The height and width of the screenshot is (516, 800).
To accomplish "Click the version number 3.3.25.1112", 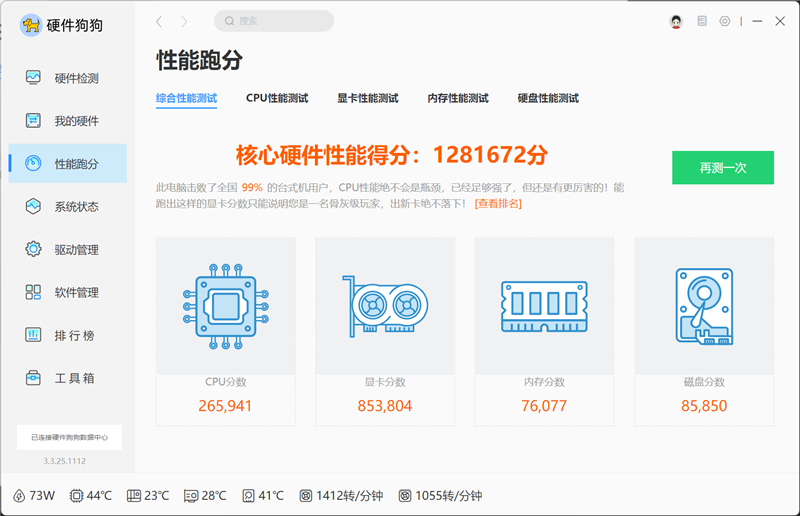I will point(64,461).
